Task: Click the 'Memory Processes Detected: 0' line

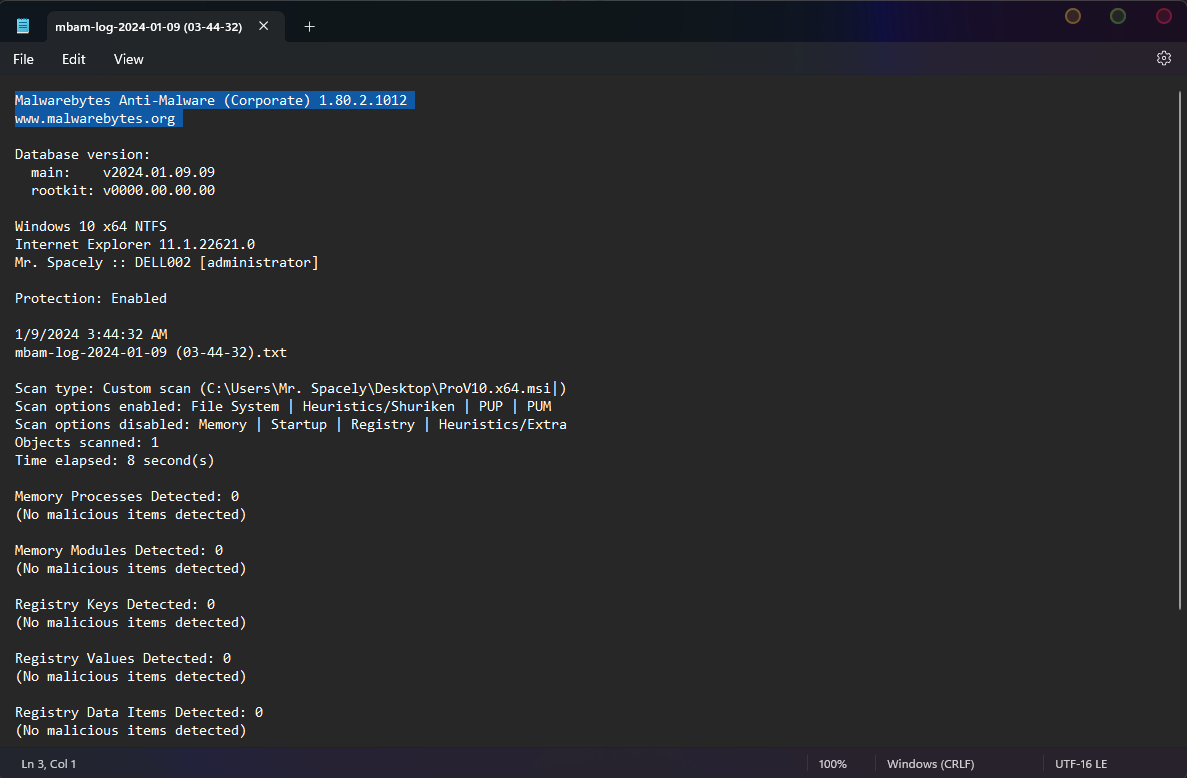Action: 126,496
